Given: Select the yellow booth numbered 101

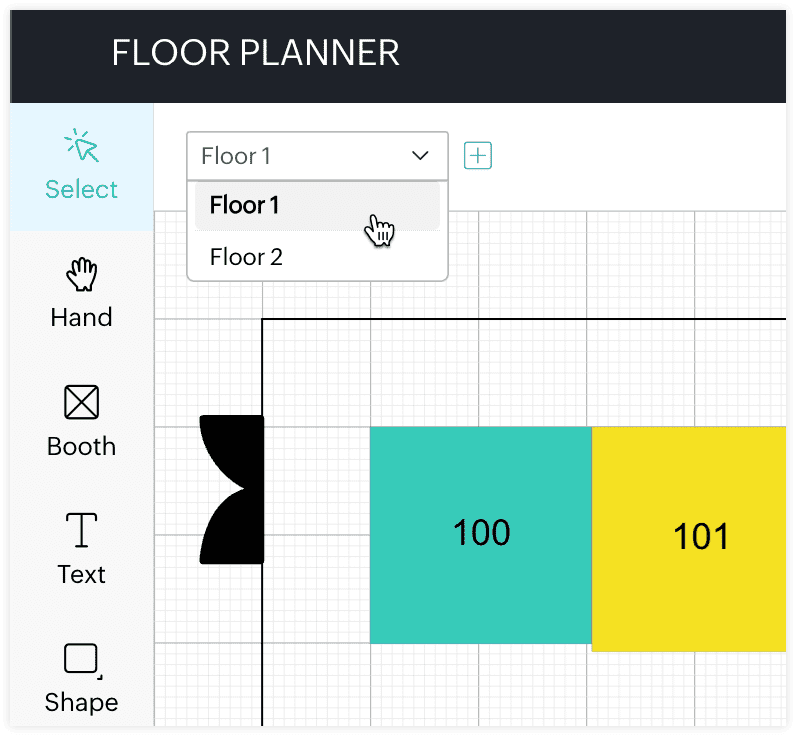Looking at the screenshot, I should (690, 538).
